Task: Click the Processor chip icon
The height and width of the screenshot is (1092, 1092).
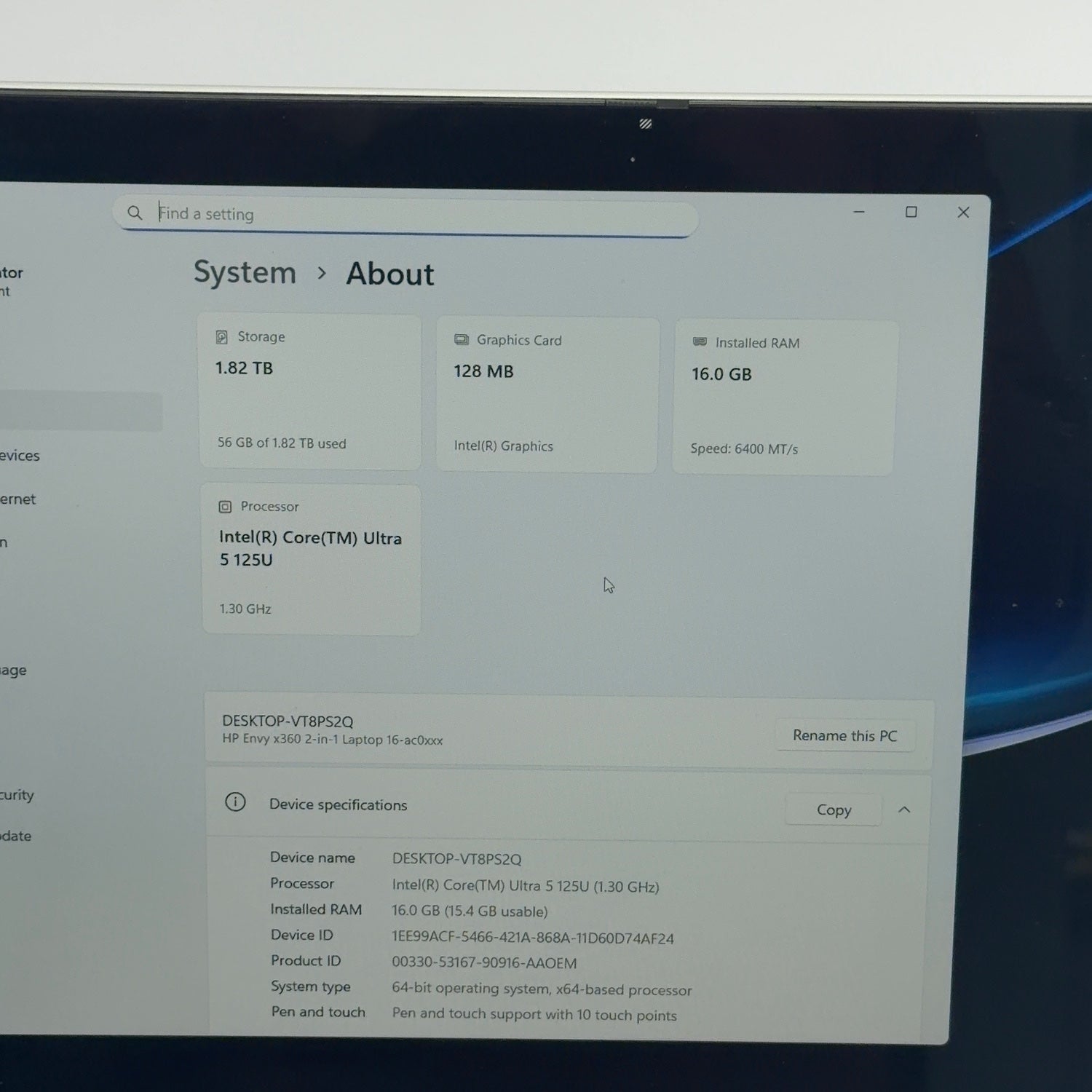Action: coord(225,507)
